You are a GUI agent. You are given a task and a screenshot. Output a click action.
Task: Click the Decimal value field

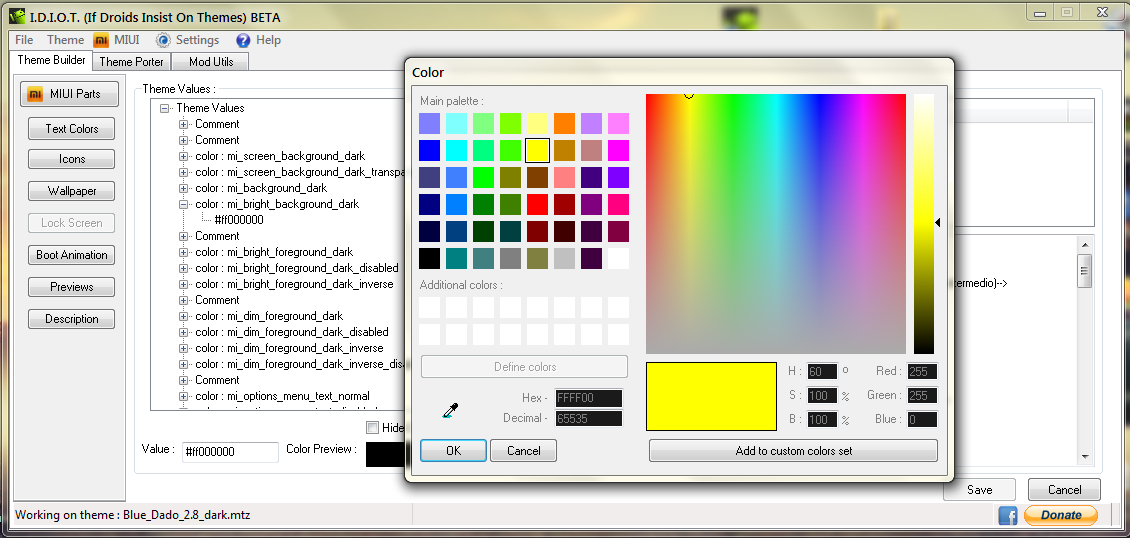pos(588,418)
